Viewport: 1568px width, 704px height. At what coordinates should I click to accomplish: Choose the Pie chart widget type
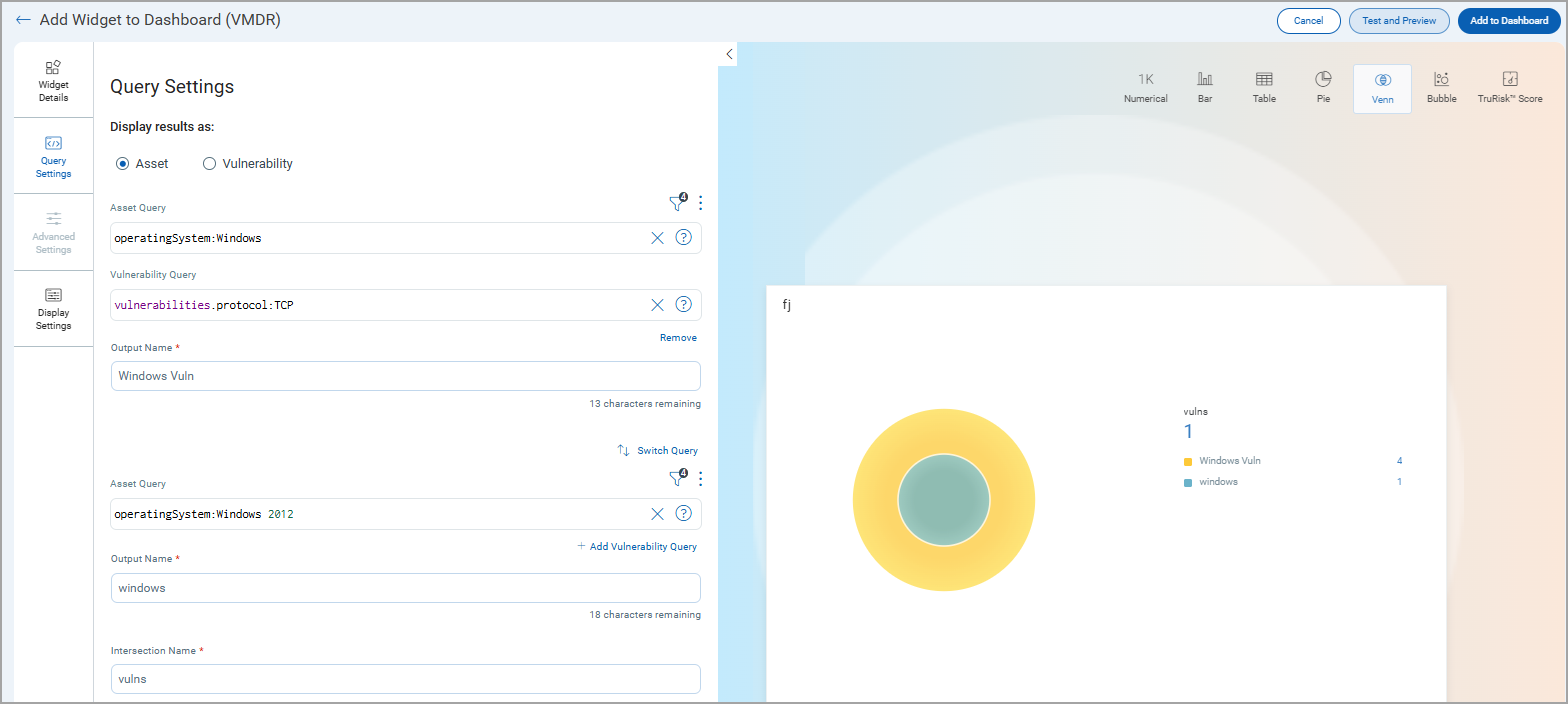1323,88
